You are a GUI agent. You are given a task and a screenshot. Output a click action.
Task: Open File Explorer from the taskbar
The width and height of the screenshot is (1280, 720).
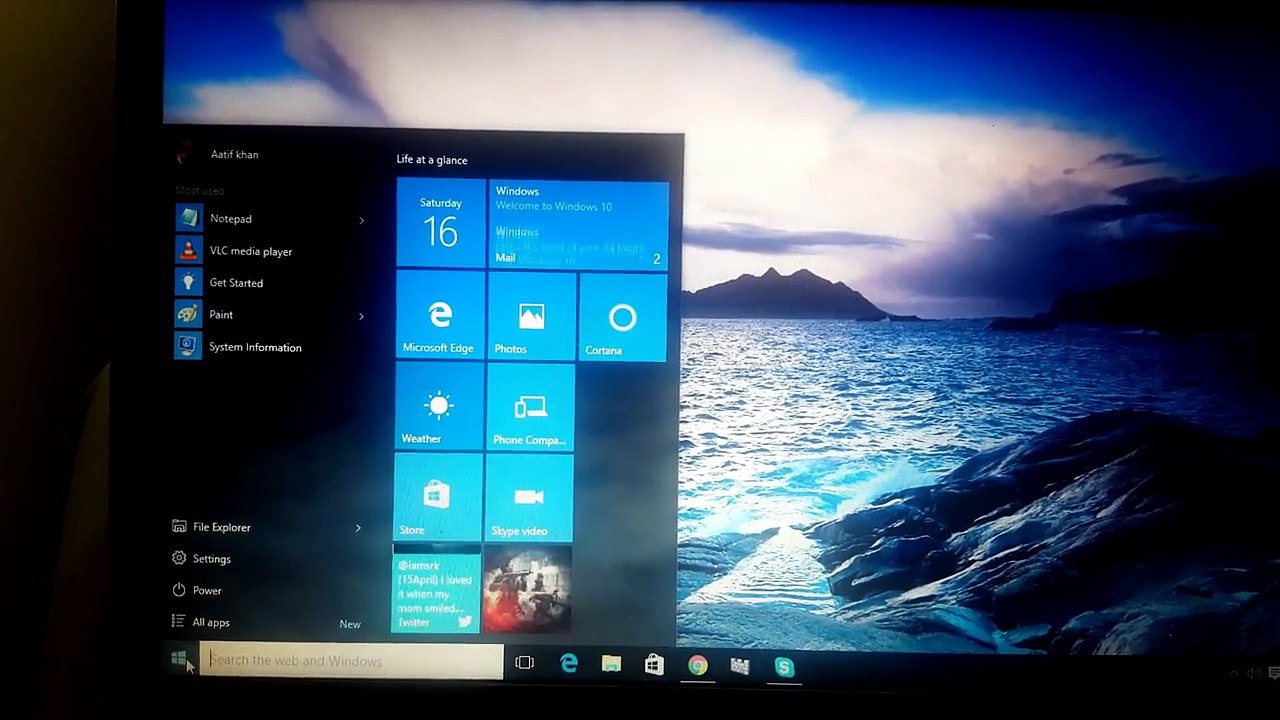611,664
